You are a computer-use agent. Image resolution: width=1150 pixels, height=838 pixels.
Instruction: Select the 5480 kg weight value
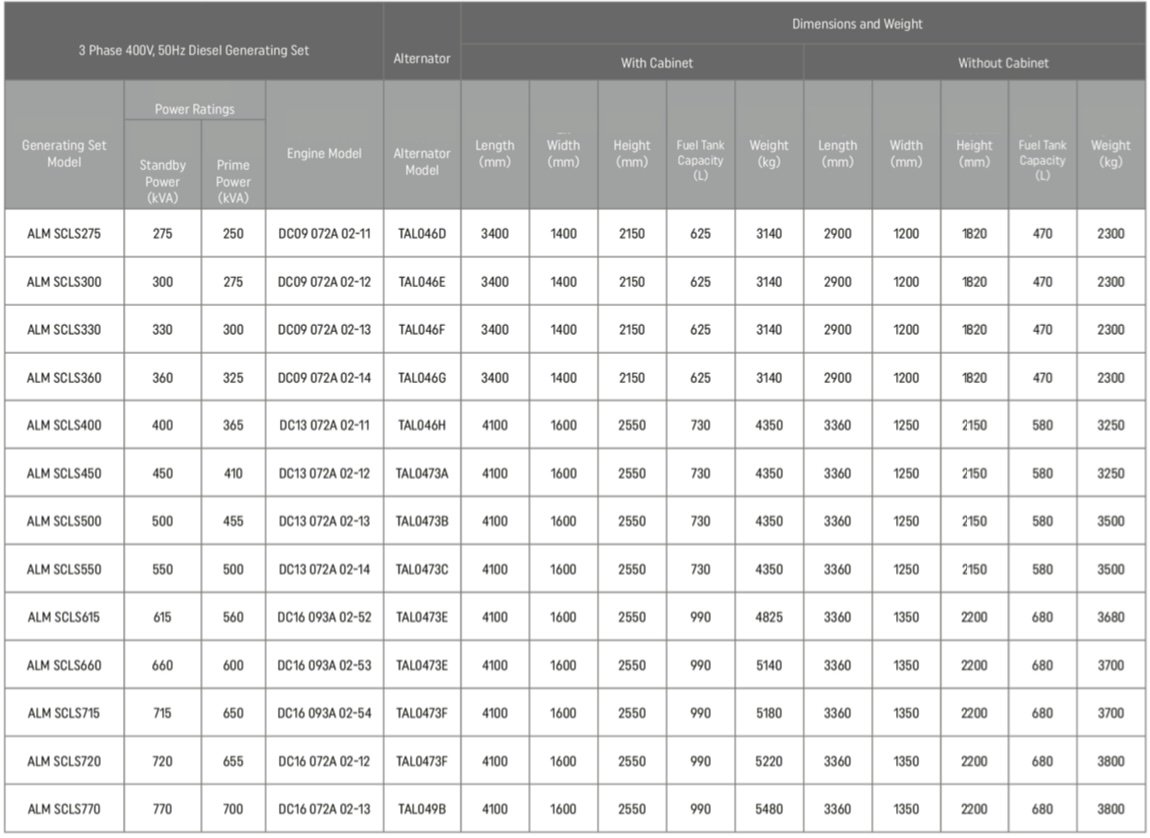tap(768, 809)
